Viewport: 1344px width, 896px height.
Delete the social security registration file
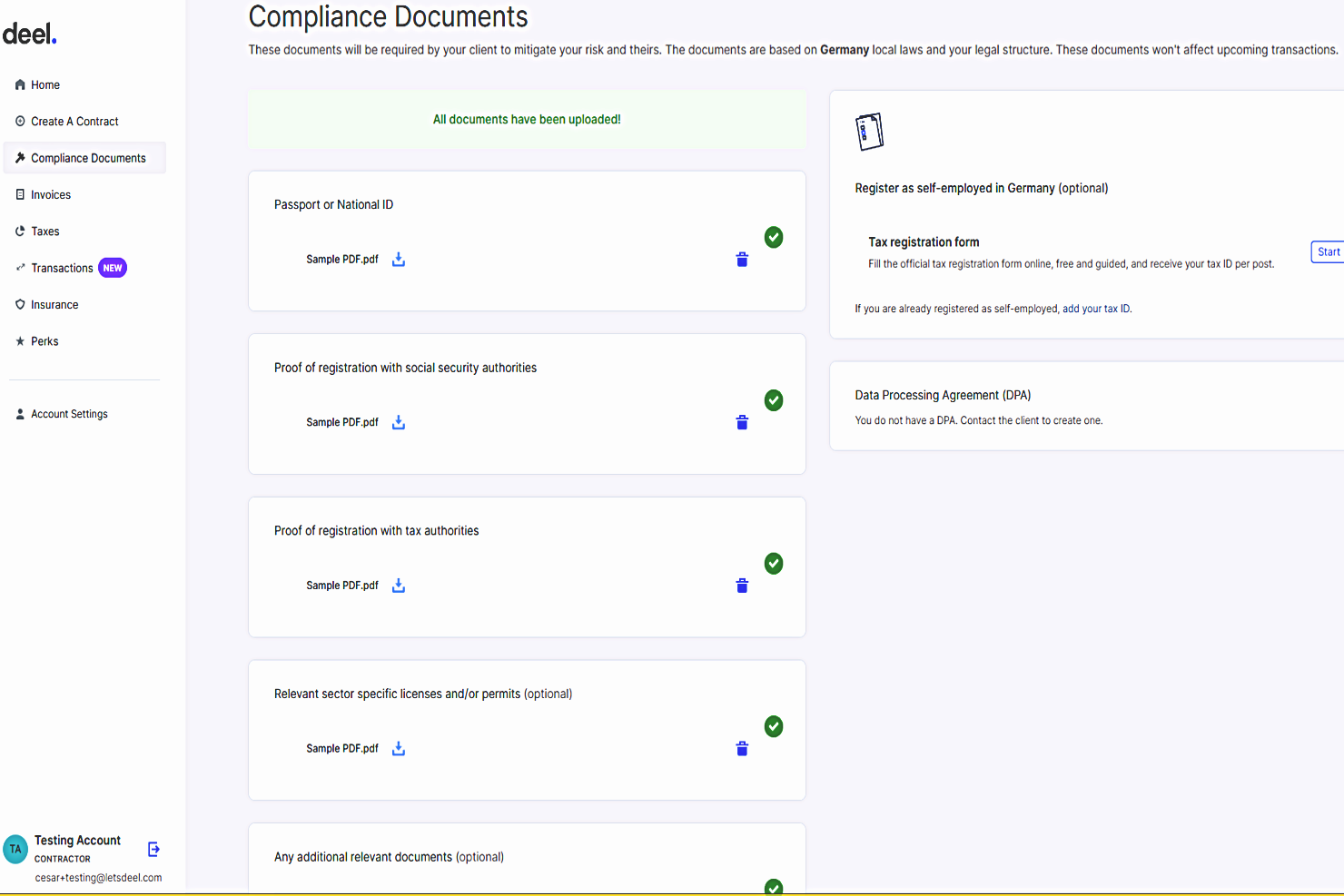coord(742,423)
